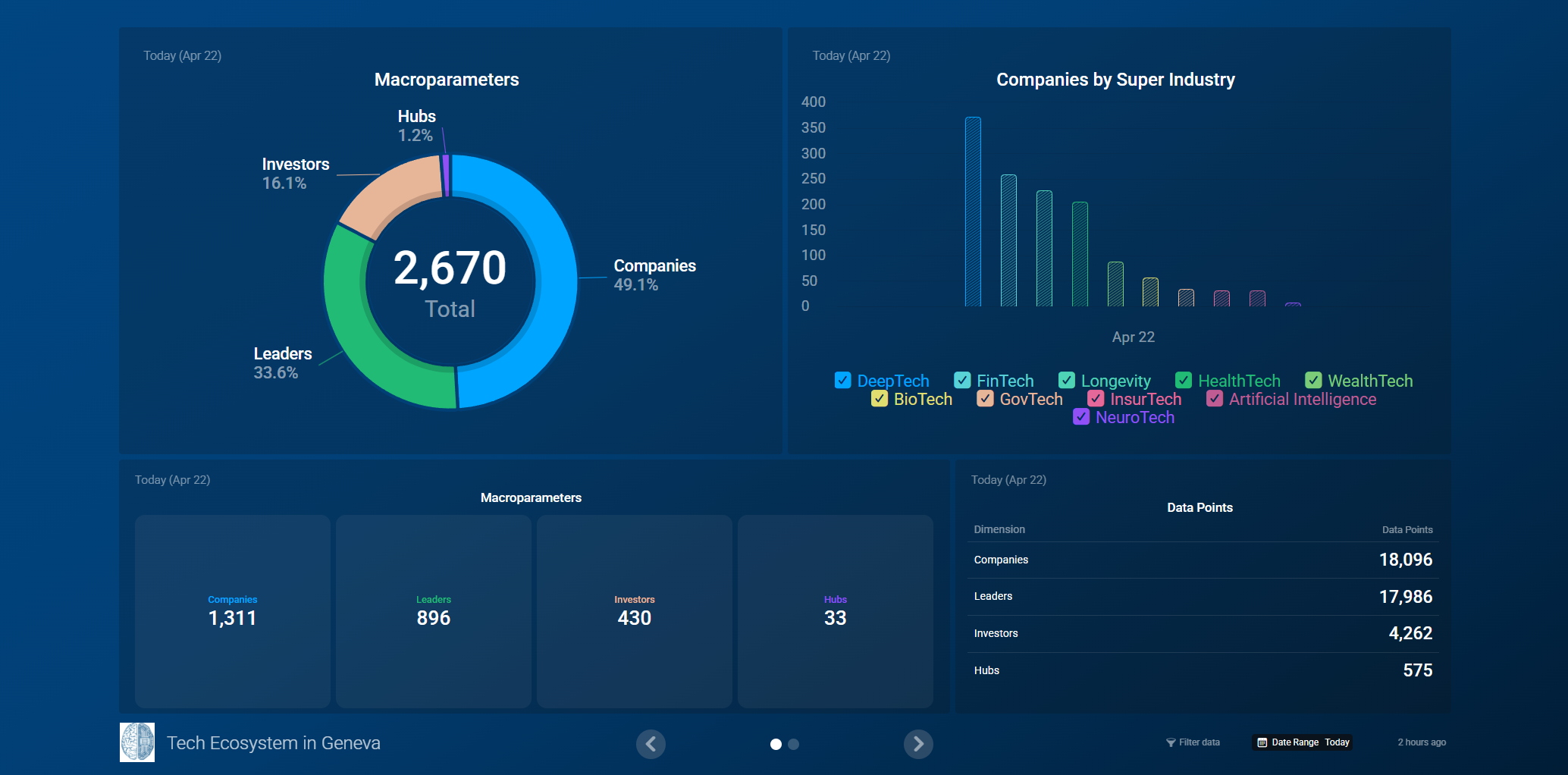Click the tallest DeepTech bar
This screenshot has height=775, width=1568.
tap(973, 212)
